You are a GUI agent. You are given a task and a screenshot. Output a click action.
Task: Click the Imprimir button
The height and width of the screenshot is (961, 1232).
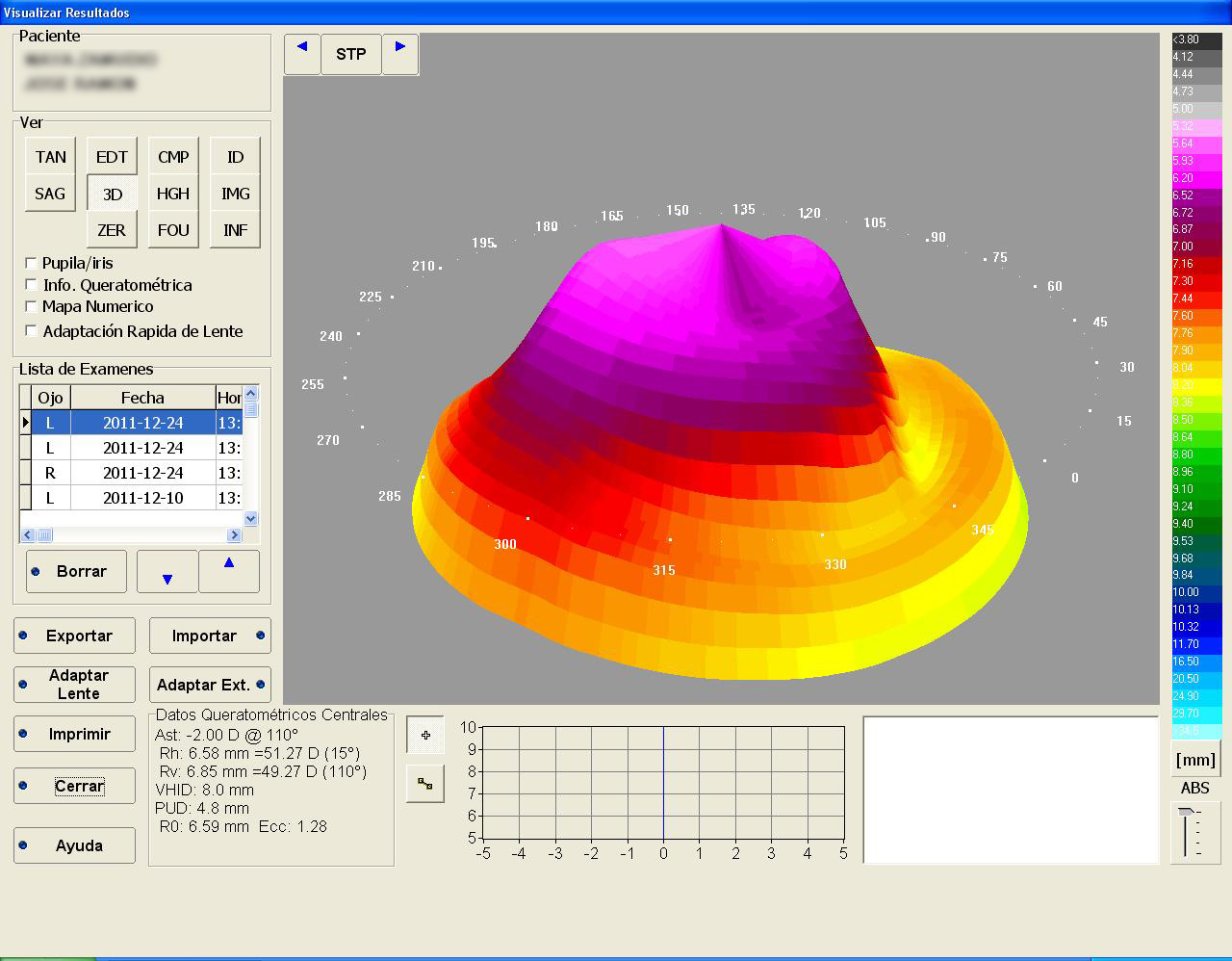pyautogui.click(x=74, y=734)
